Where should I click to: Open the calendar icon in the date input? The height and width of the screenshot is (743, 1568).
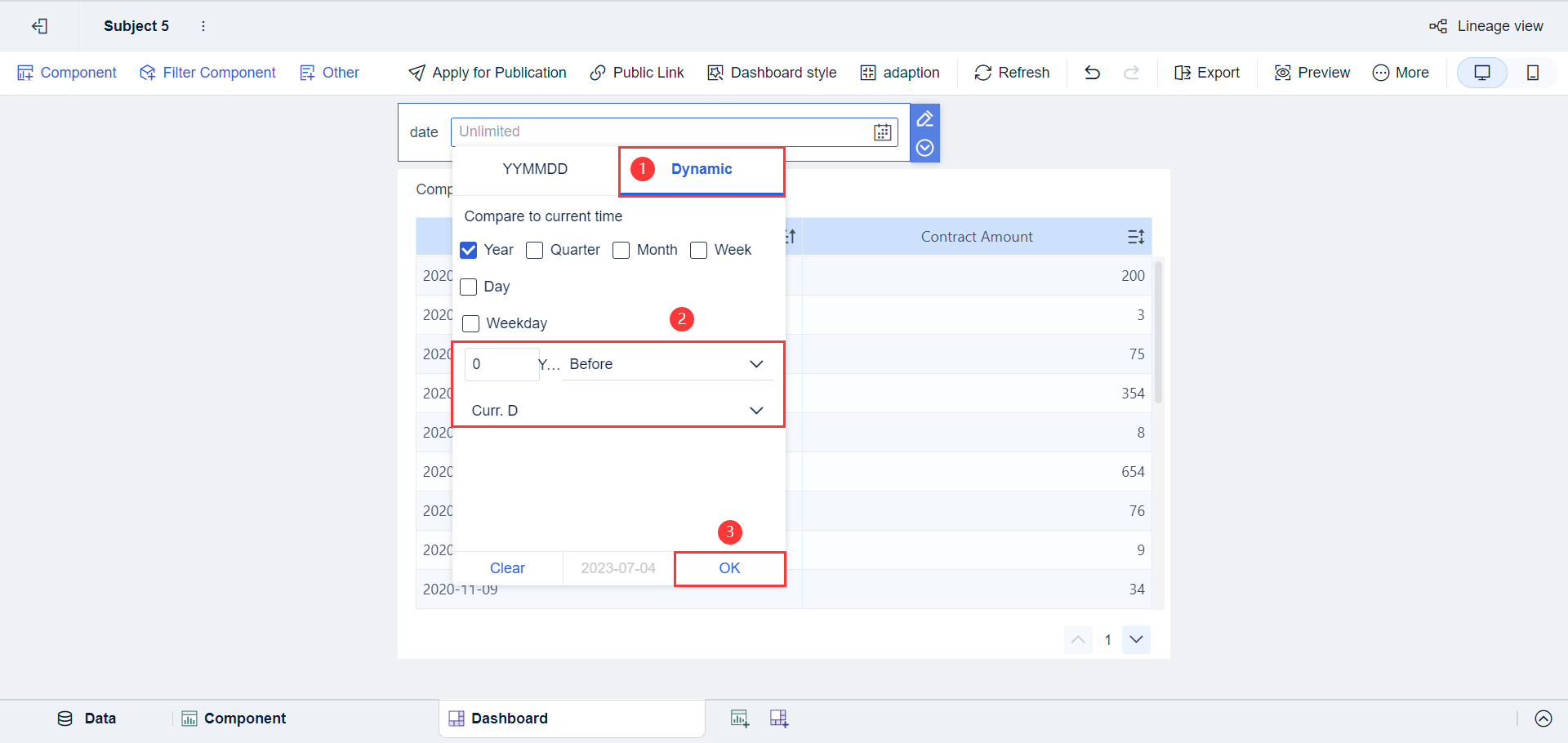882,131
